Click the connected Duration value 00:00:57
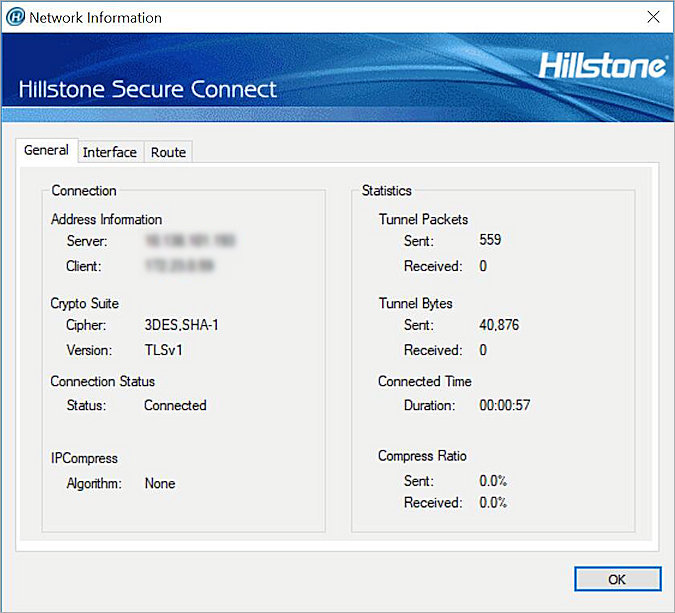675x613 pixels. coord(504,406)
